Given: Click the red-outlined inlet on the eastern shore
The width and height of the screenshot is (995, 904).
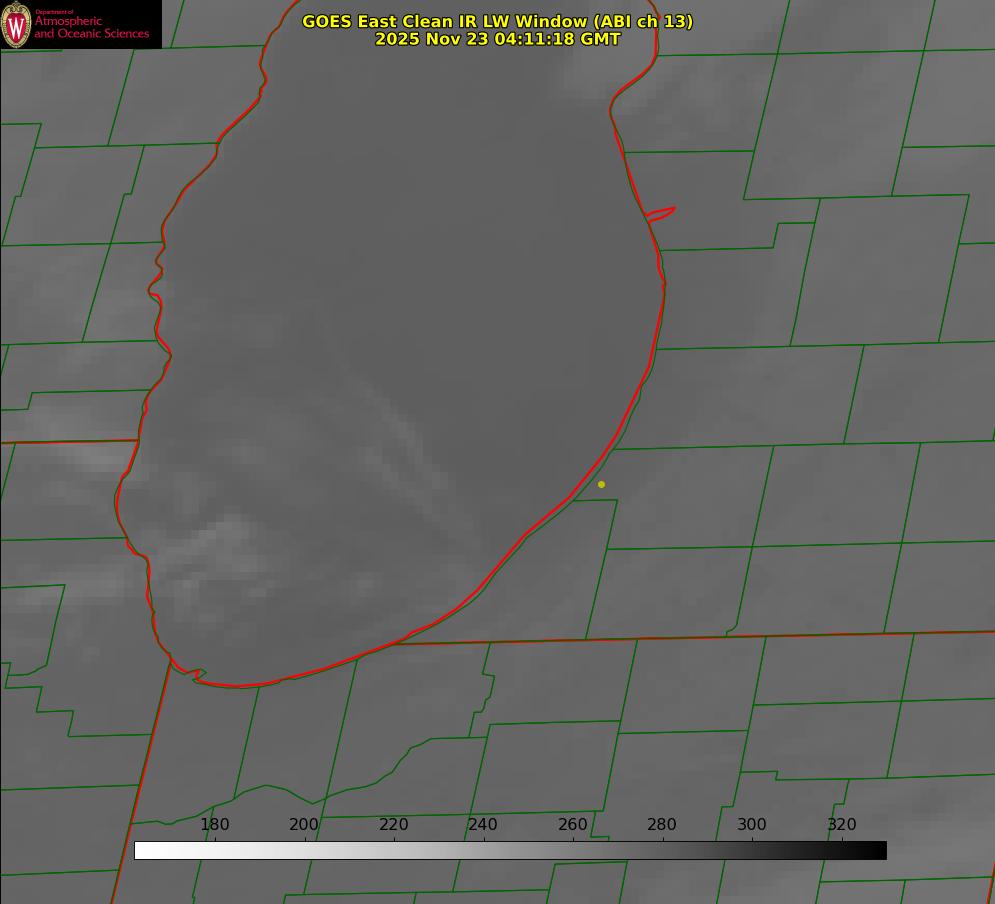Looking at the screenshot, I should point(661,214).
